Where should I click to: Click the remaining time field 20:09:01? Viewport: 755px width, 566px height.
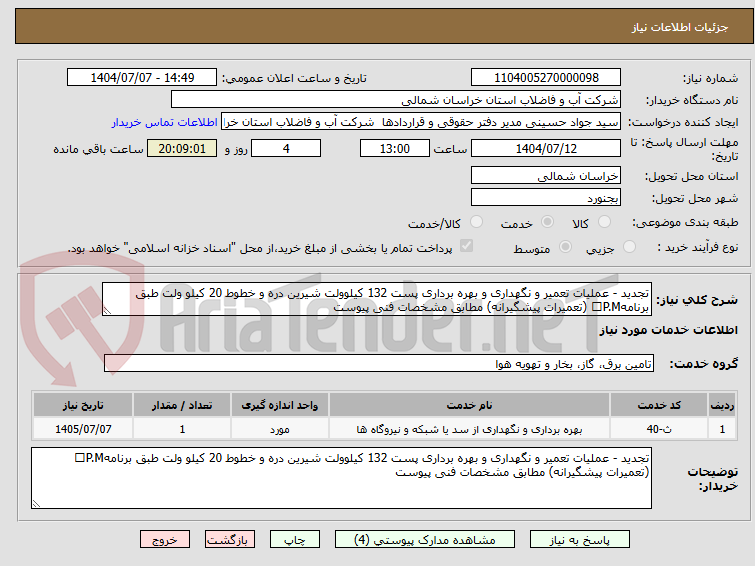182,148
